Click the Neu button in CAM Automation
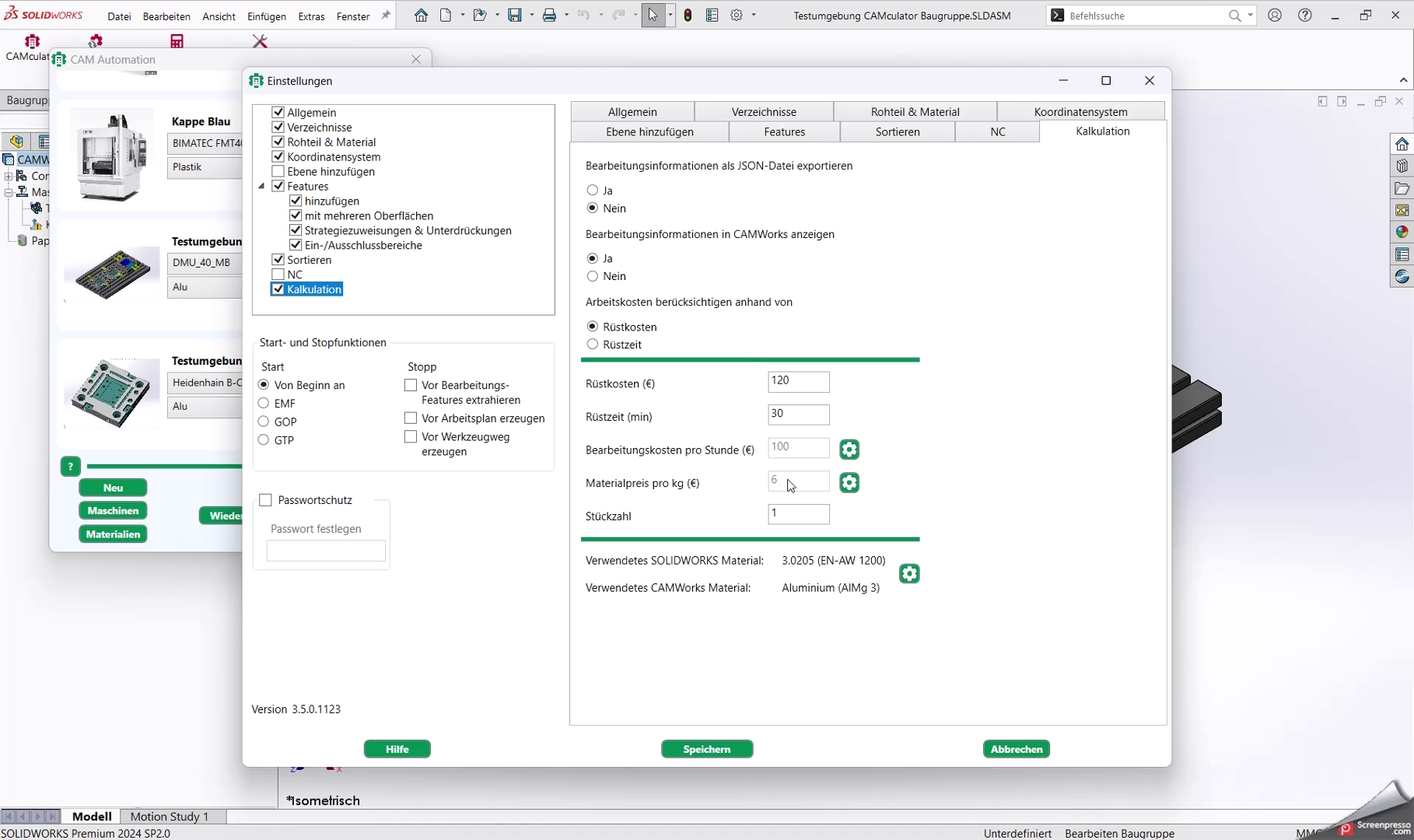Image resolution: width=1414 pixels, height=840 pixels. click(x=113, y=488)
